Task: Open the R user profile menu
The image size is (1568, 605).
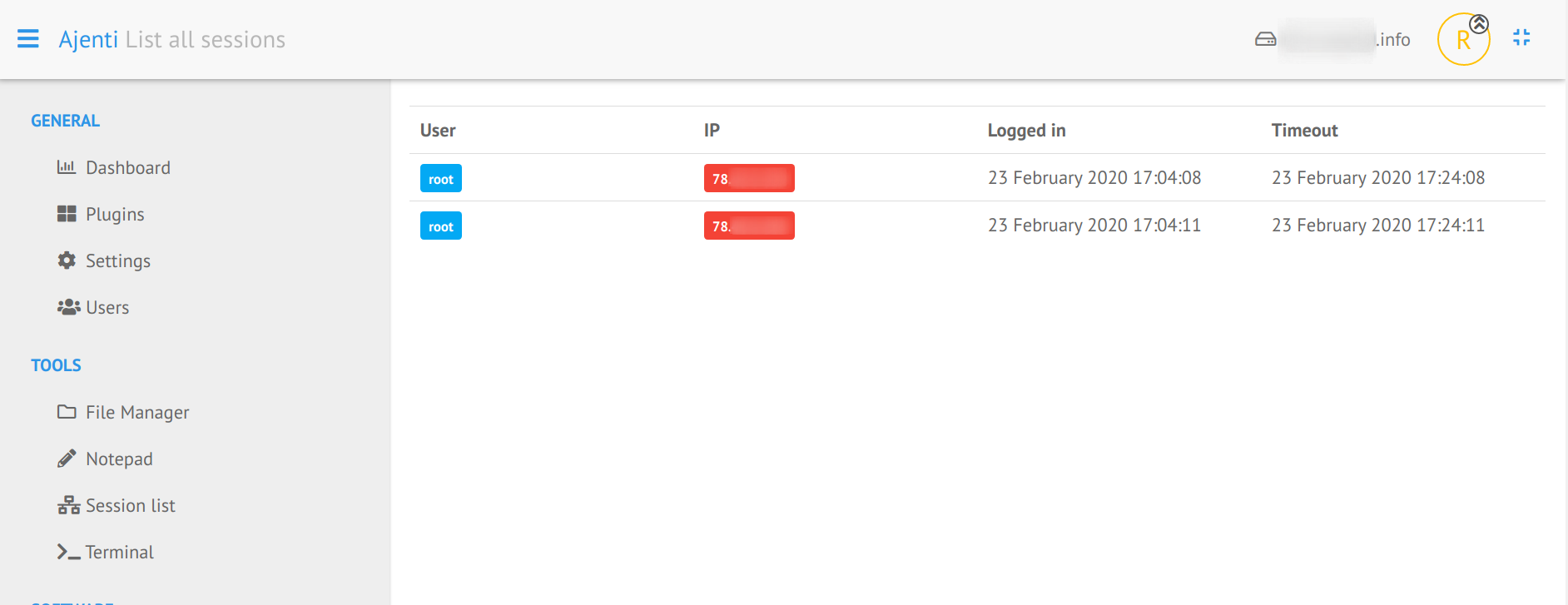Action: [x=1462, y=39]
